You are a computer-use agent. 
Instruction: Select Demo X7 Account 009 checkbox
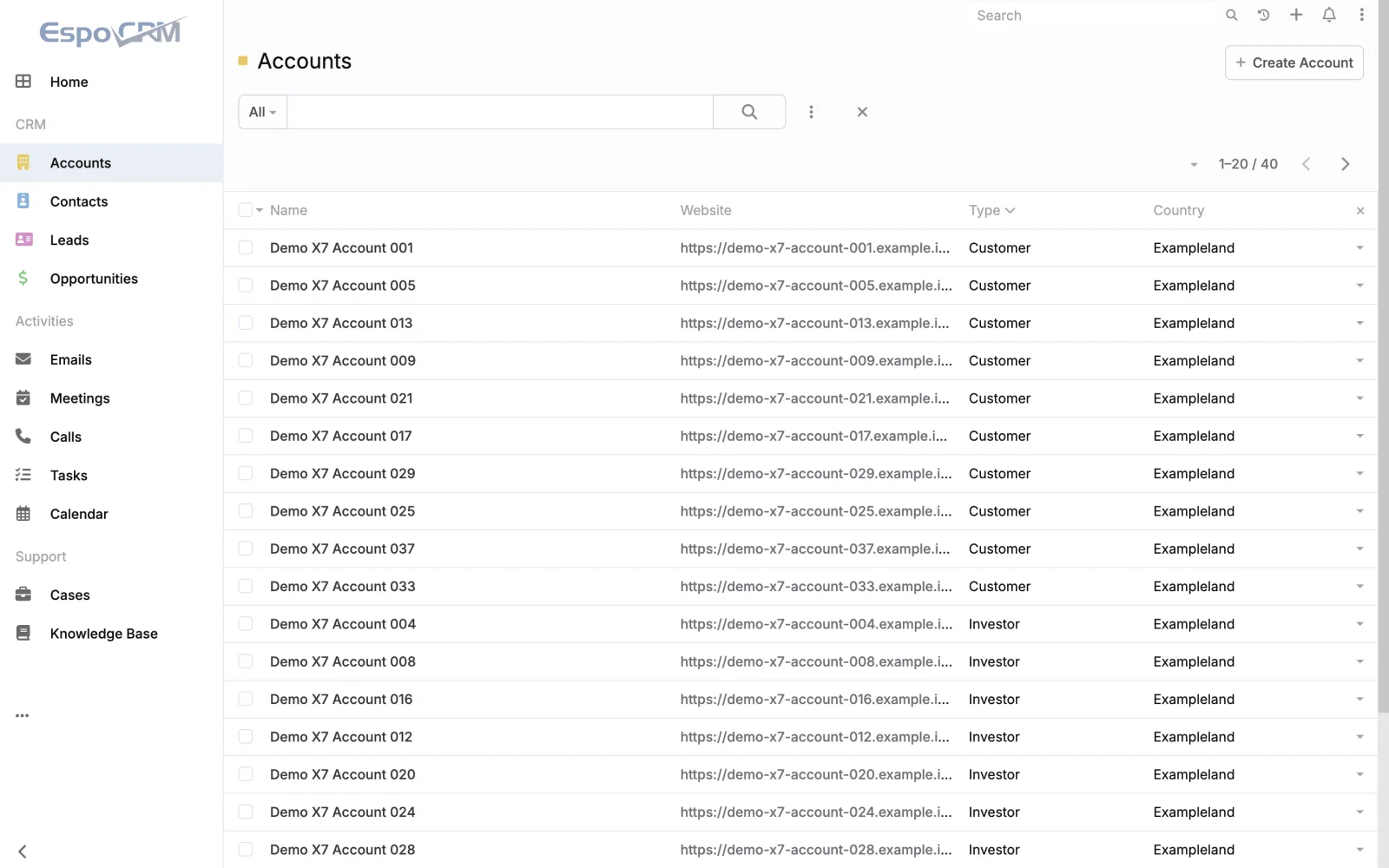246,360
